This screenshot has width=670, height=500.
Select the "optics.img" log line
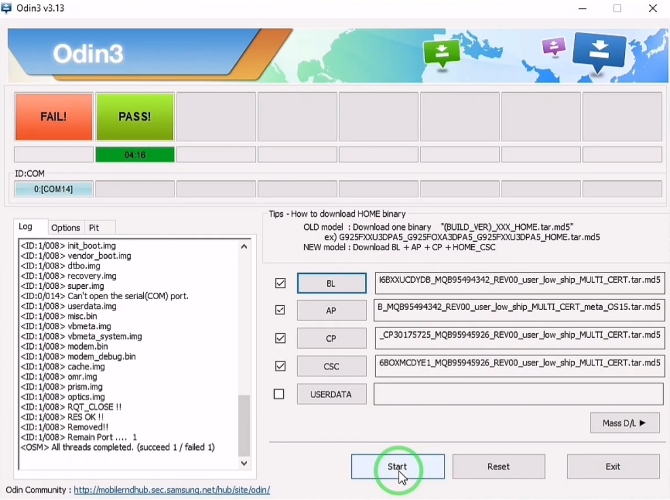click(x=63, y=397)
